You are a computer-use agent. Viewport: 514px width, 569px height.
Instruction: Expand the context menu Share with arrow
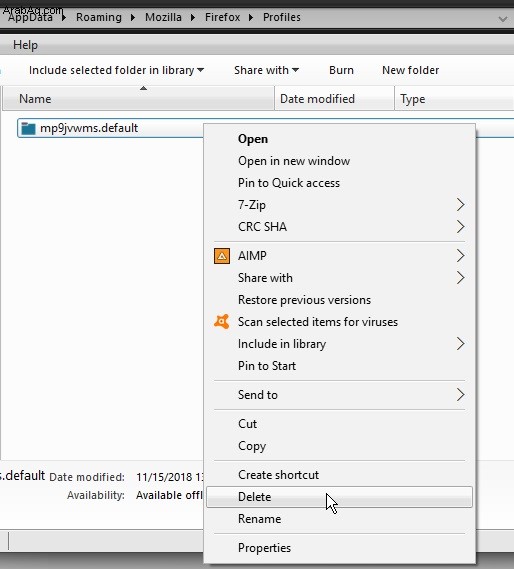[x=460, y=278]
